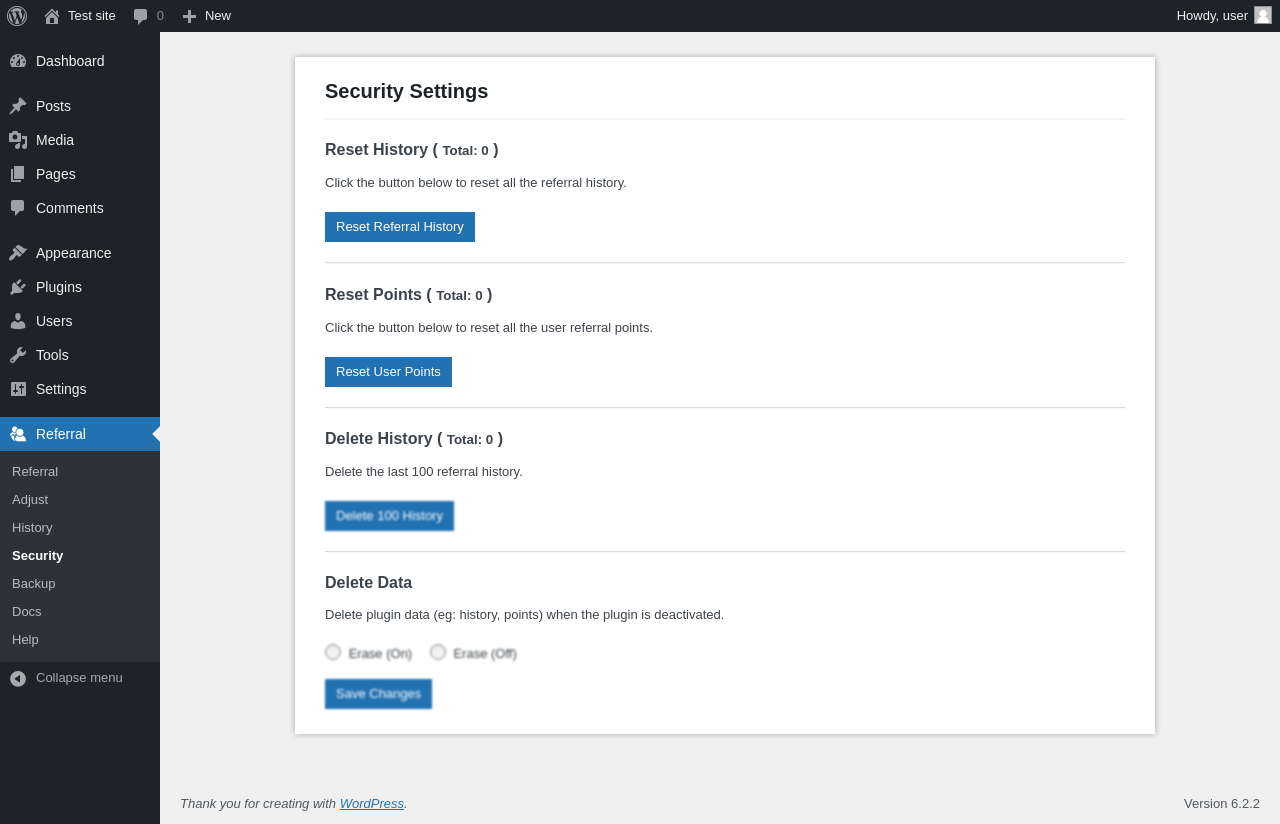The image size is (1280, 824).
Task: Click Version 6.2.2 footer text
Action: [1222, 803]
